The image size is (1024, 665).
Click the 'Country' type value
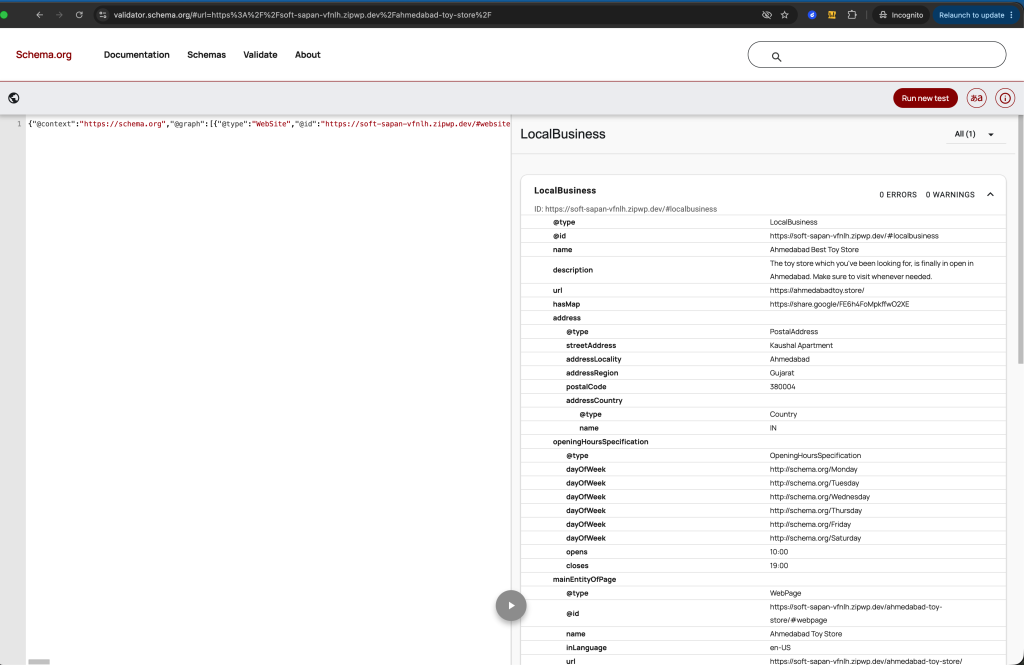click(783, 414)
